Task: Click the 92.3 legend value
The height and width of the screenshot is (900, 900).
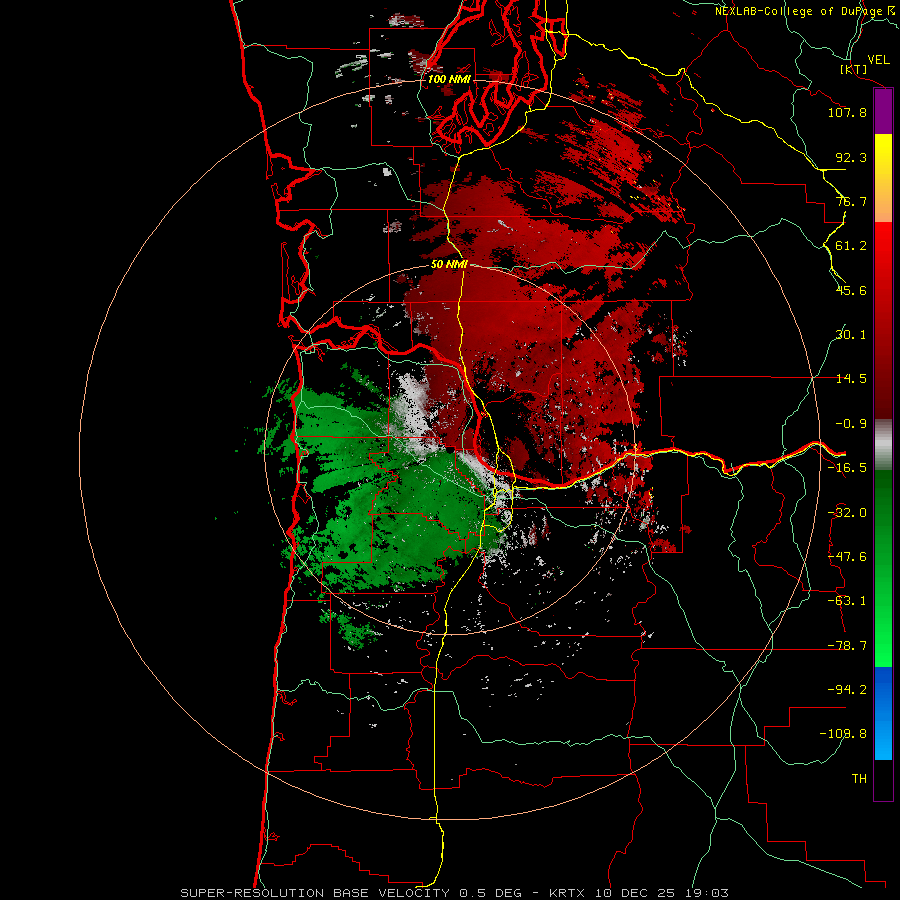Action: [851, 157]
